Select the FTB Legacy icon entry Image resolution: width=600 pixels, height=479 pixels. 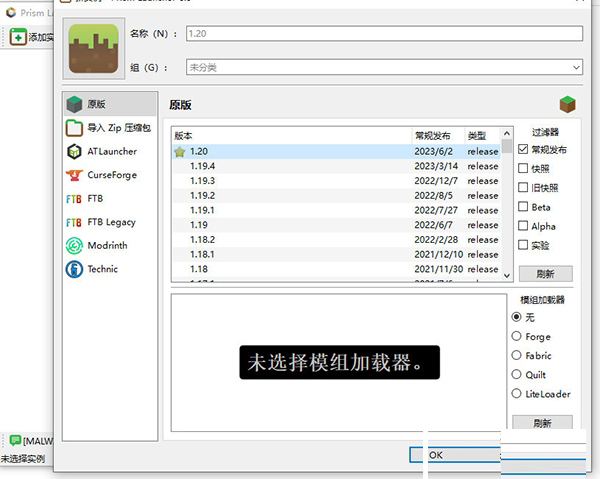(74, 222)
